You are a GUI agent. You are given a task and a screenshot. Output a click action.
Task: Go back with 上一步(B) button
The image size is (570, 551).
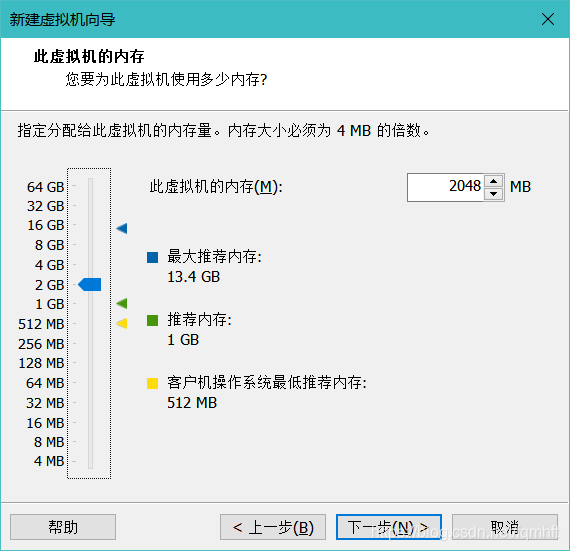tap(273, 527)
